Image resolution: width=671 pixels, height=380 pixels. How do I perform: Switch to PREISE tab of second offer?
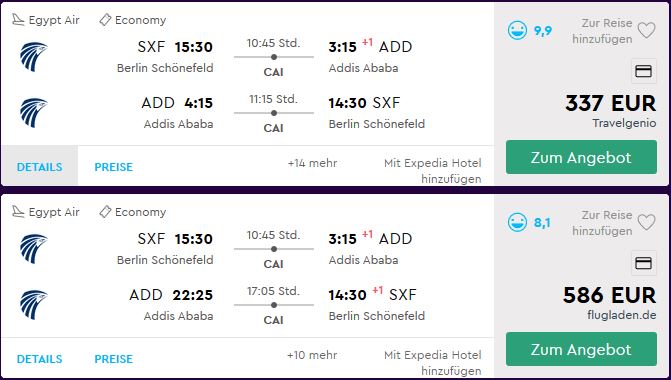point(113,359)
